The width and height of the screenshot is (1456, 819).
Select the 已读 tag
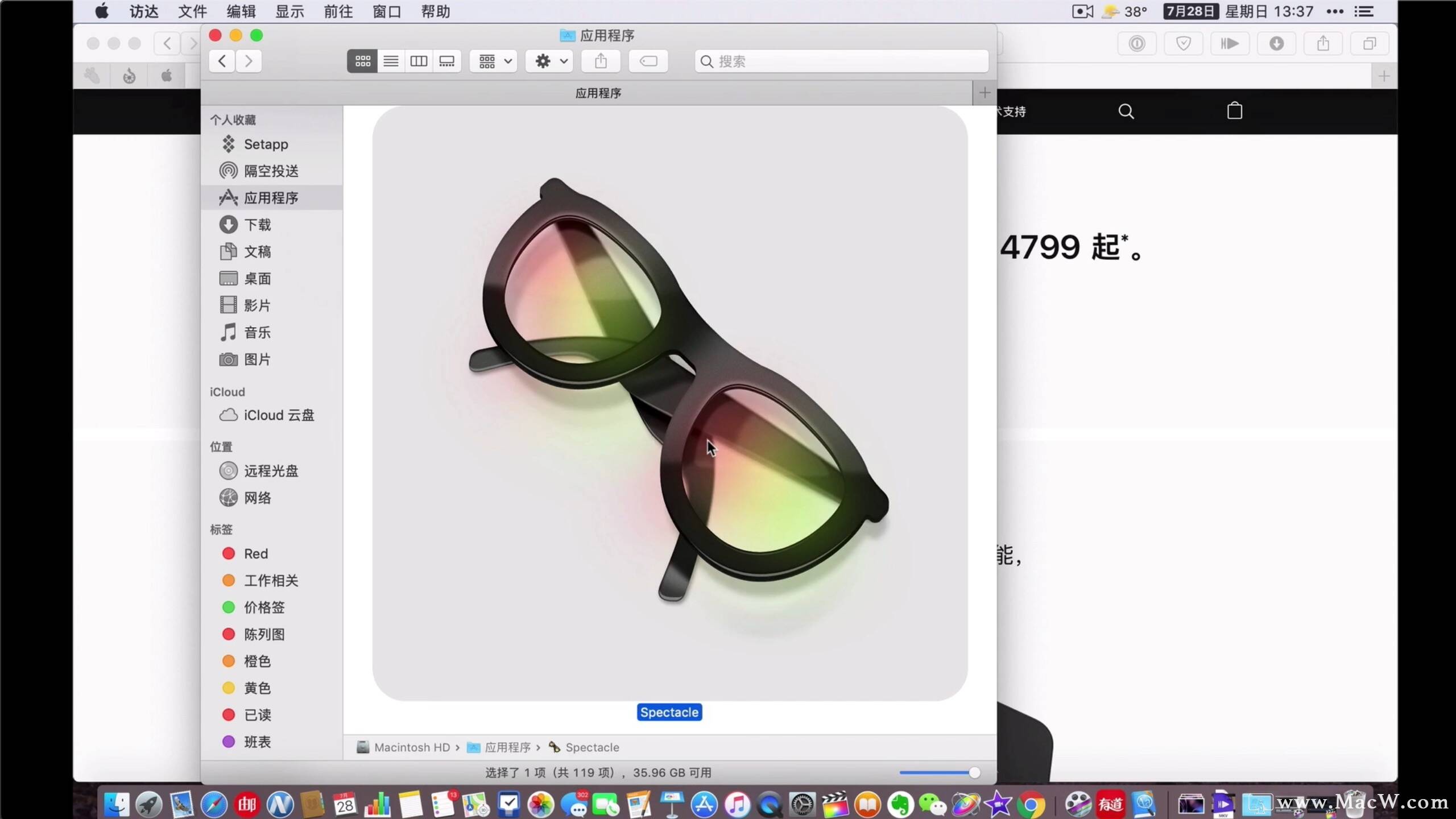(x=272, y=715)
